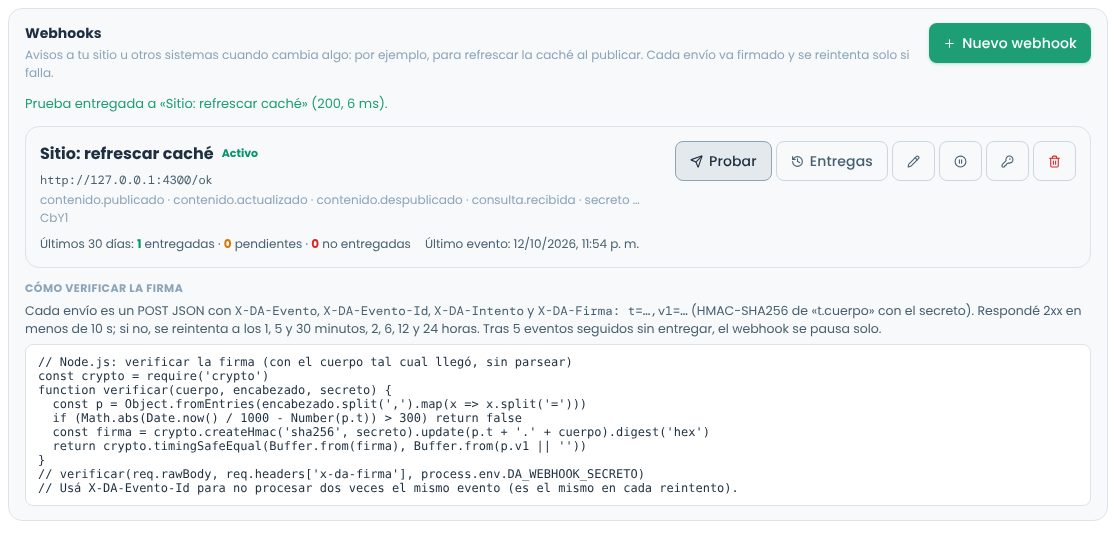This screenshot has width=1120, height=554.
Task: Click the X-DA-Evento-Id comment line in code
Action: click(x=387, y=488)
